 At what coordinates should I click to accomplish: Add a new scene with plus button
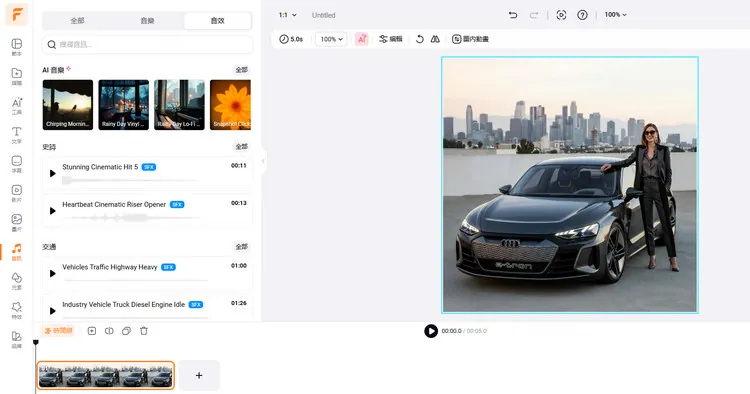(199, 375)
